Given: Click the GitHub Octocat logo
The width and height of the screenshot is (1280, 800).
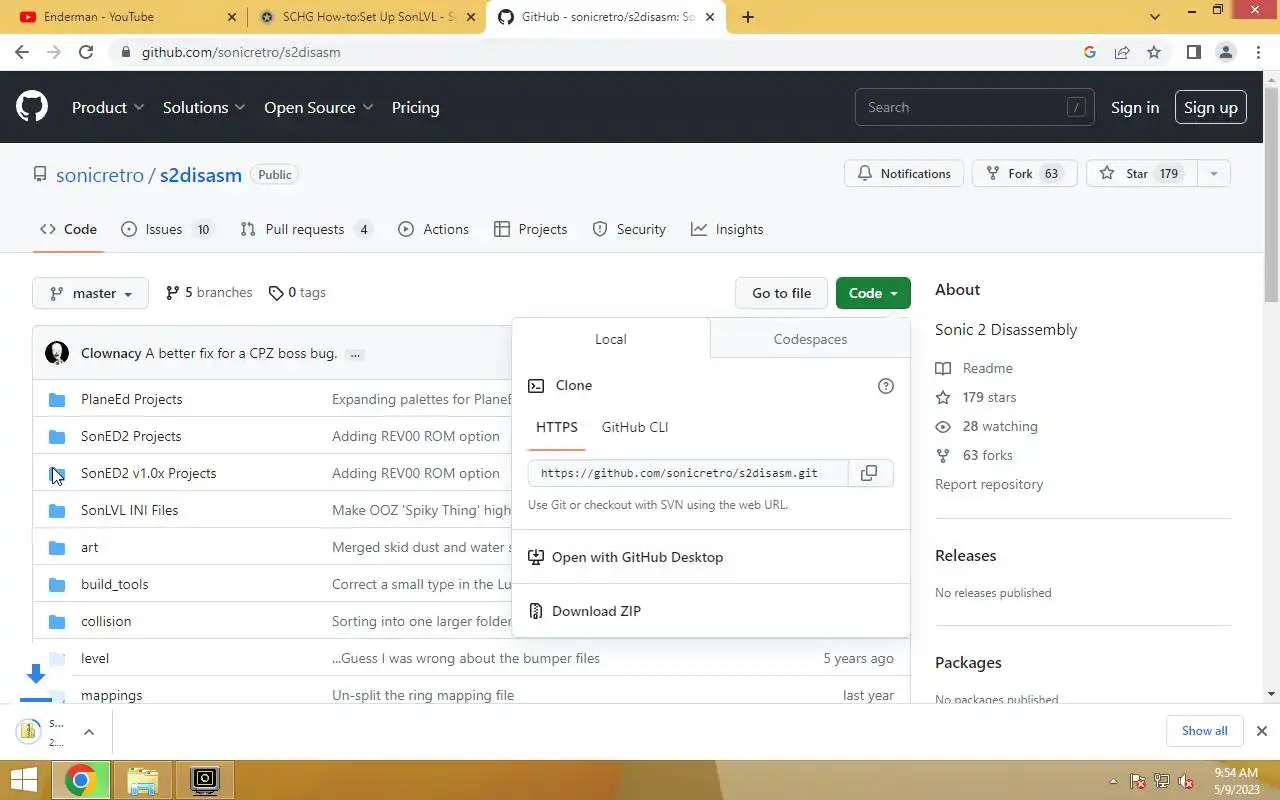Looking at the screenshot, I should click(32, 107).
